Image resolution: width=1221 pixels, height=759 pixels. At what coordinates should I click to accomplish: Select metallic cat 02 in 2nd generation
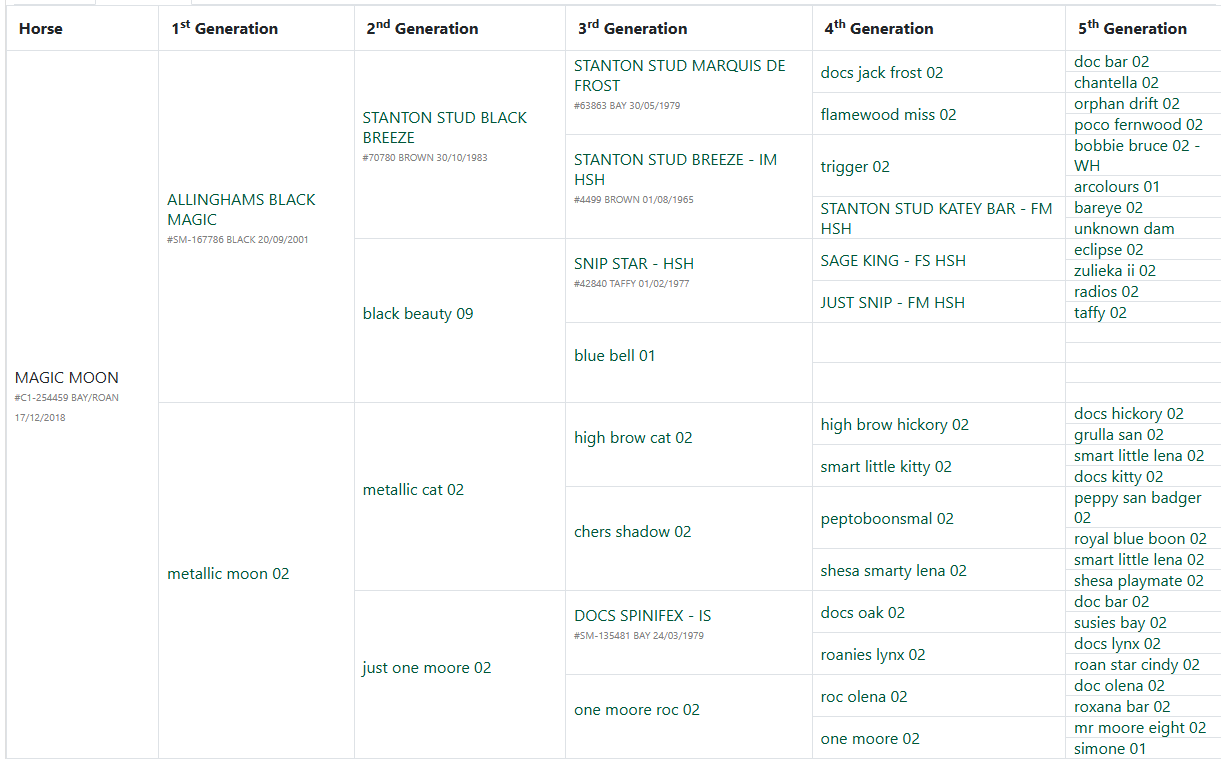point(413,489)
